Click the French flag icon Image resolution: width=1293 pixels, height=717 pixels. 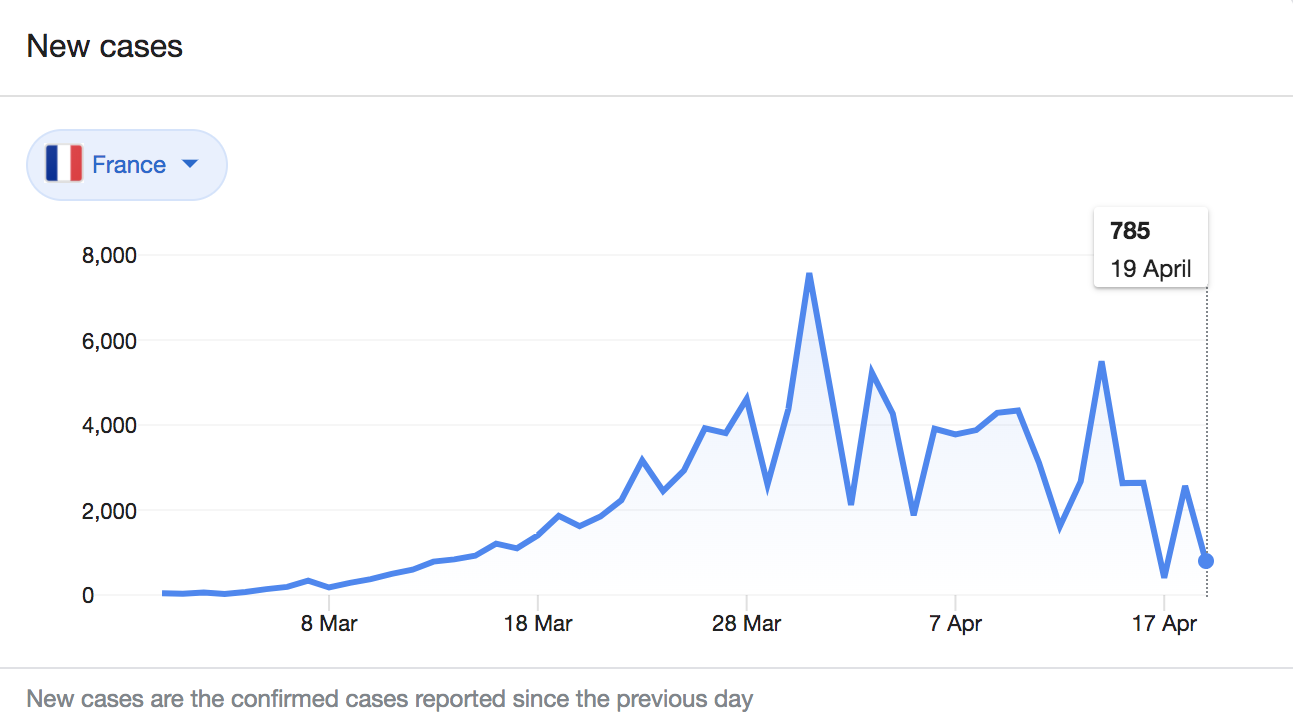pyautogui.click(x=64, y=164)
